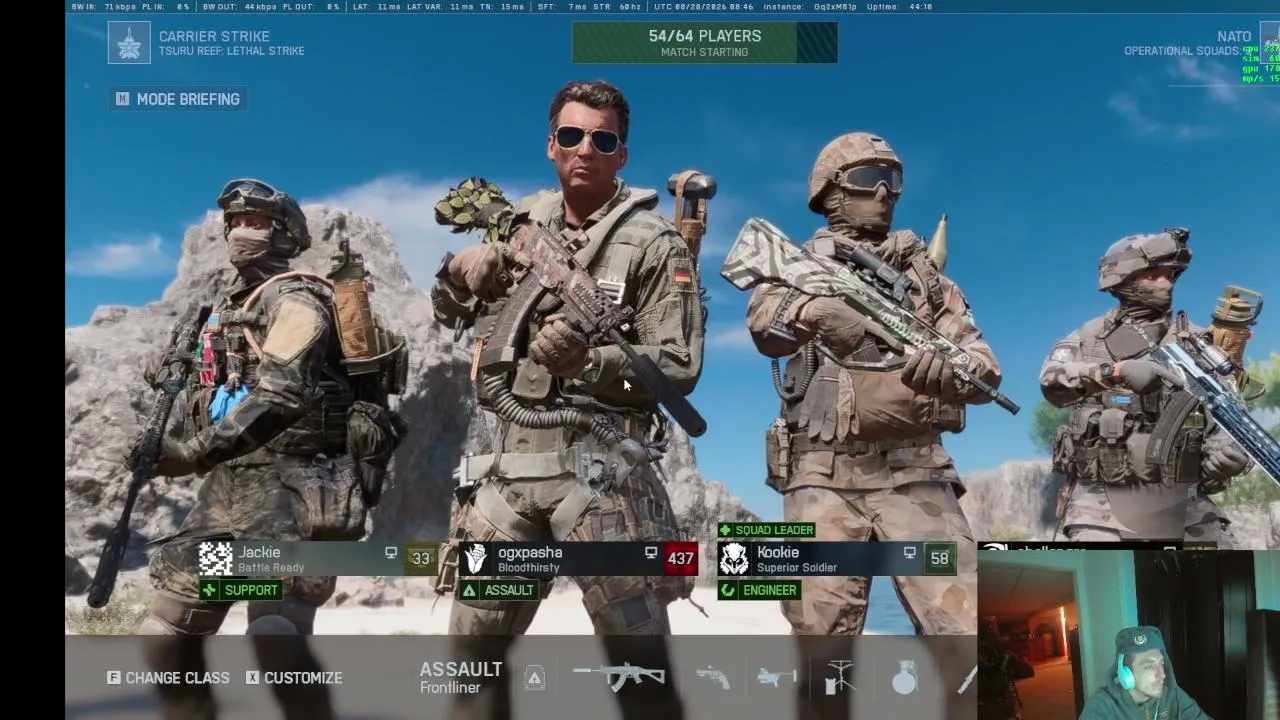Click the X key icon for Customize
This screenshot has width=1280, height=720.
252,678
